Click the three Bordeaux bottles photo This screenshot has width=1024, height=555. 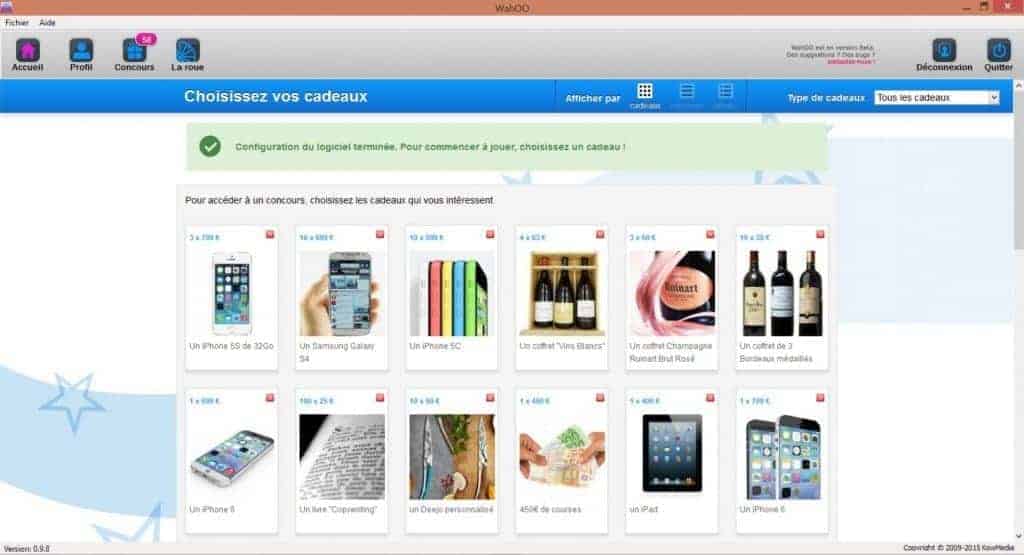[x=782, y=293]
